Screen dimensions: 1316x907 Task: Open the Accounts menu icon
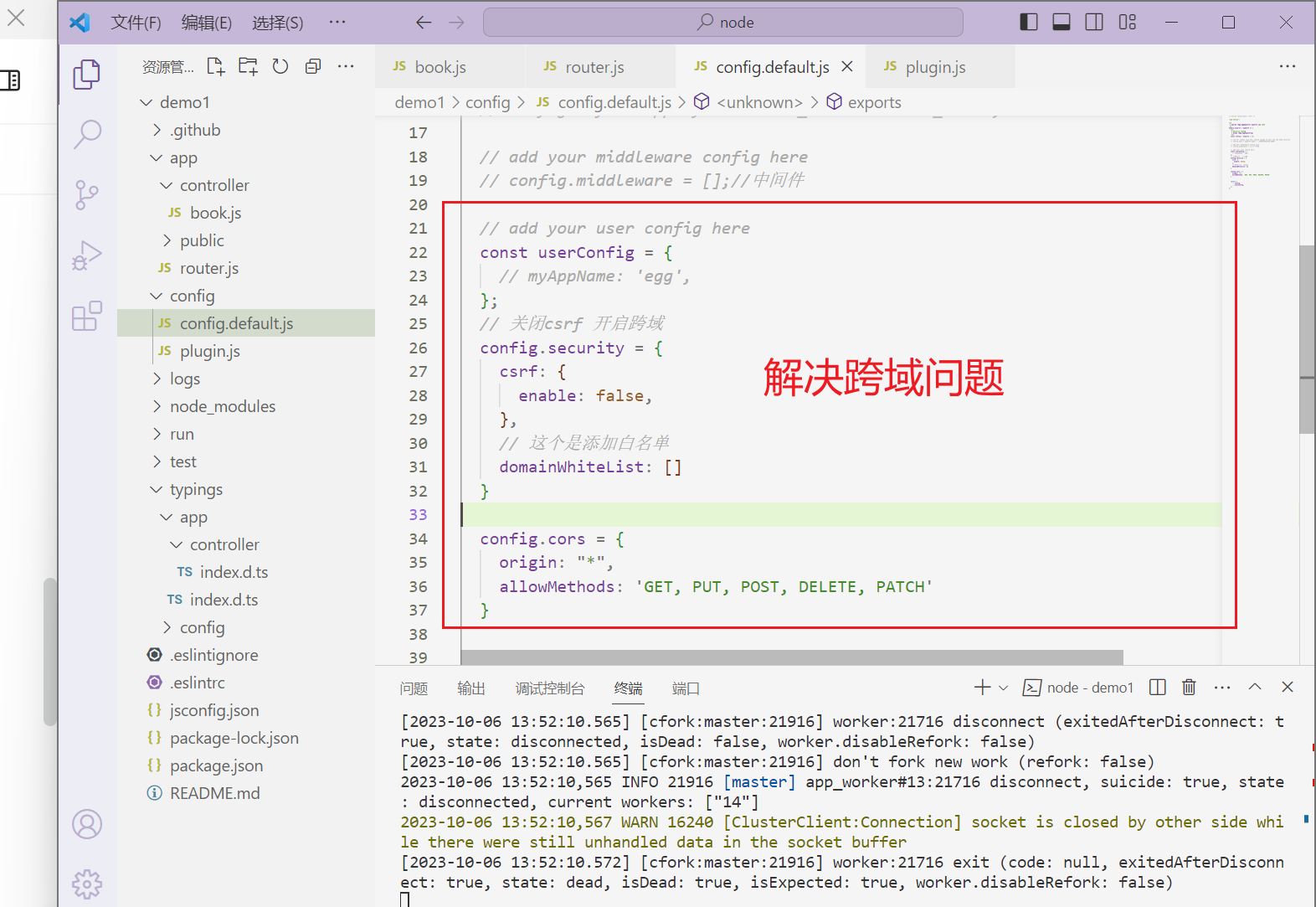87,824
